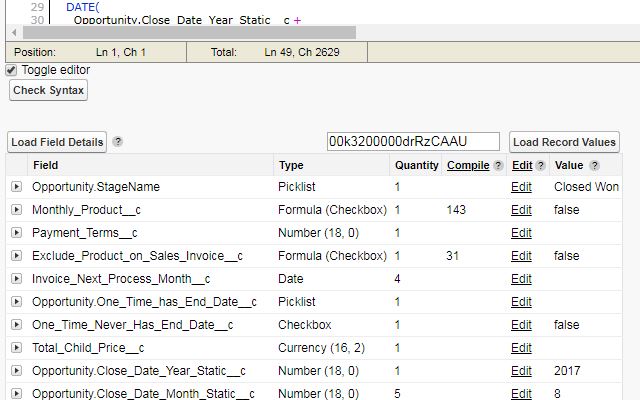Expand the Invoice_Next_Process_Month__c row

point(16,279)
